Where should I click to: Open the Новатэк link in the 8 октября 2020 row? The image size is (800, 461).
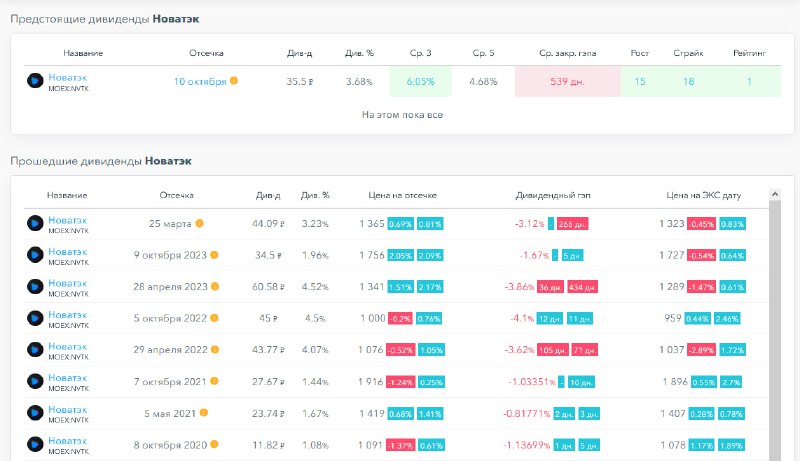[67, 441]
